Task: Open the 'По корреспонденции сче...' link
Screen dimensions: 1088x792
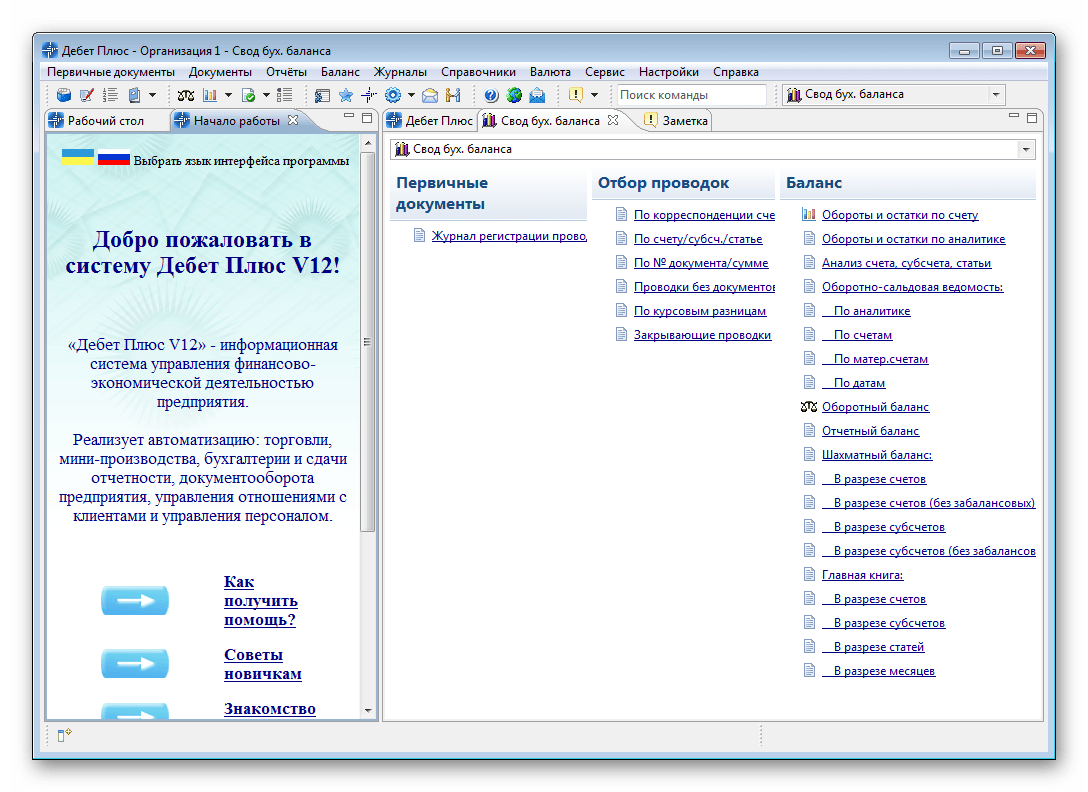Action: point(704,215)
